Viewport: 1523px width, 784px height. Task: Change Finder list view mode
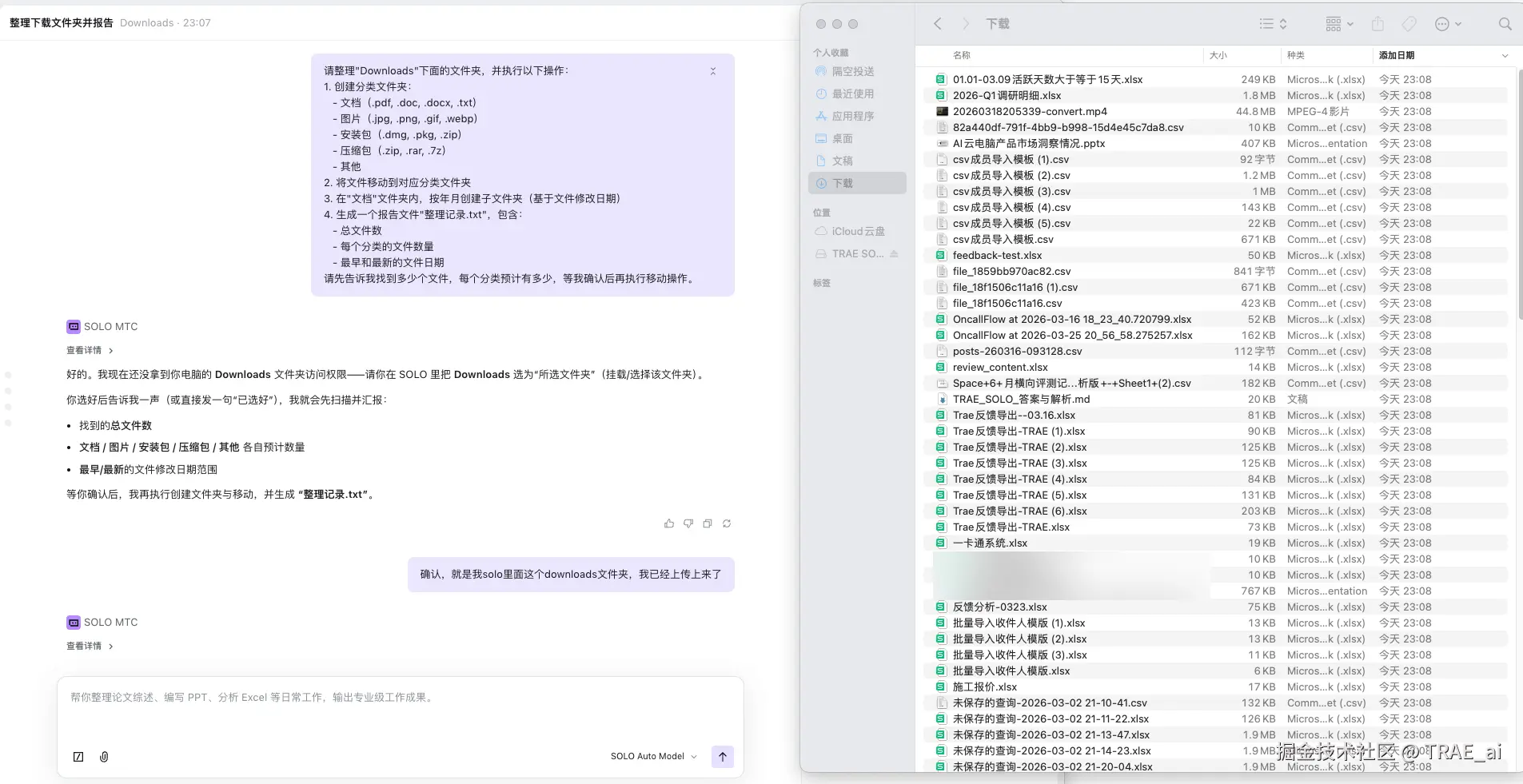(1273, 24)
